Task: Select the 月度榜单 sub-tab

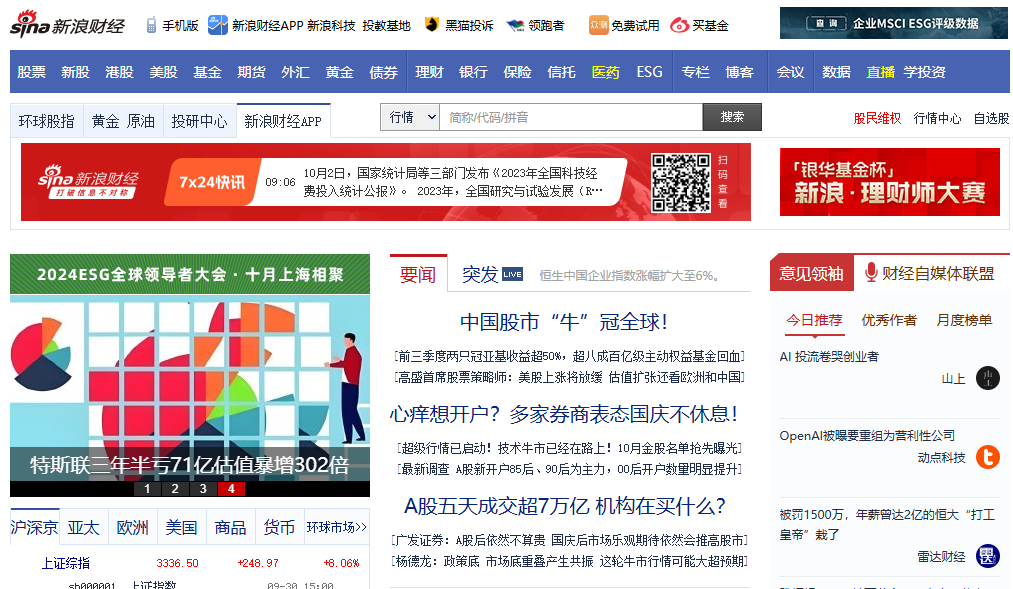Action: (964, 320)
